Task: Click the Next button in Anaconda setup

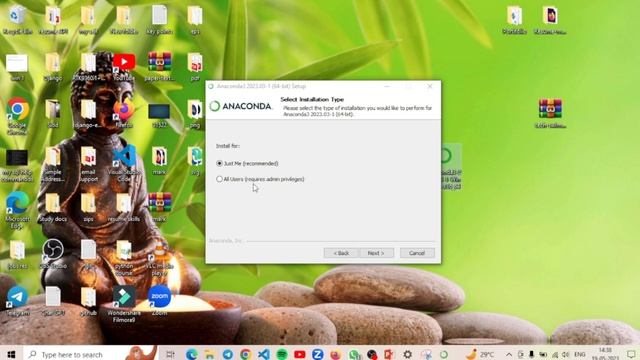Action: tap(376, 253)
